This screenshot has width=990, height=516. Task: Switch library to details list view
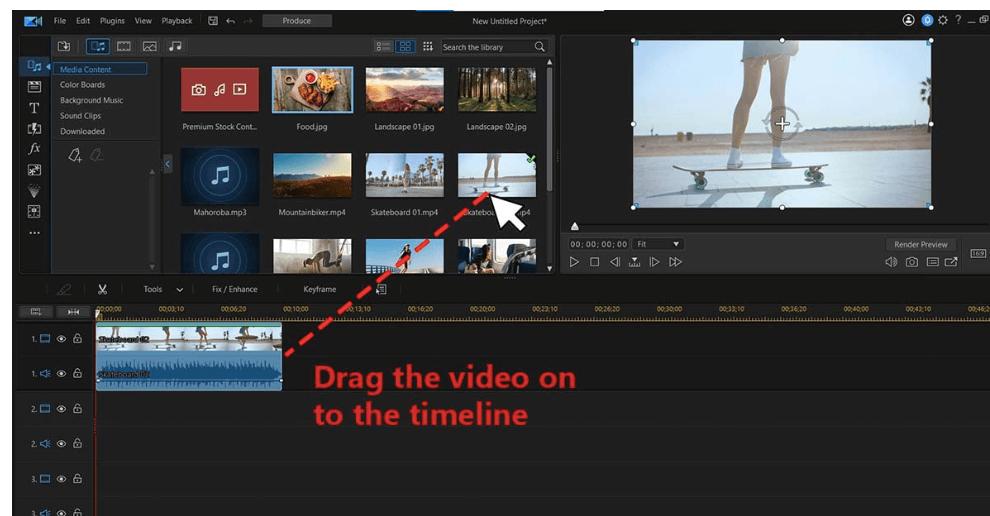[383, 46]
